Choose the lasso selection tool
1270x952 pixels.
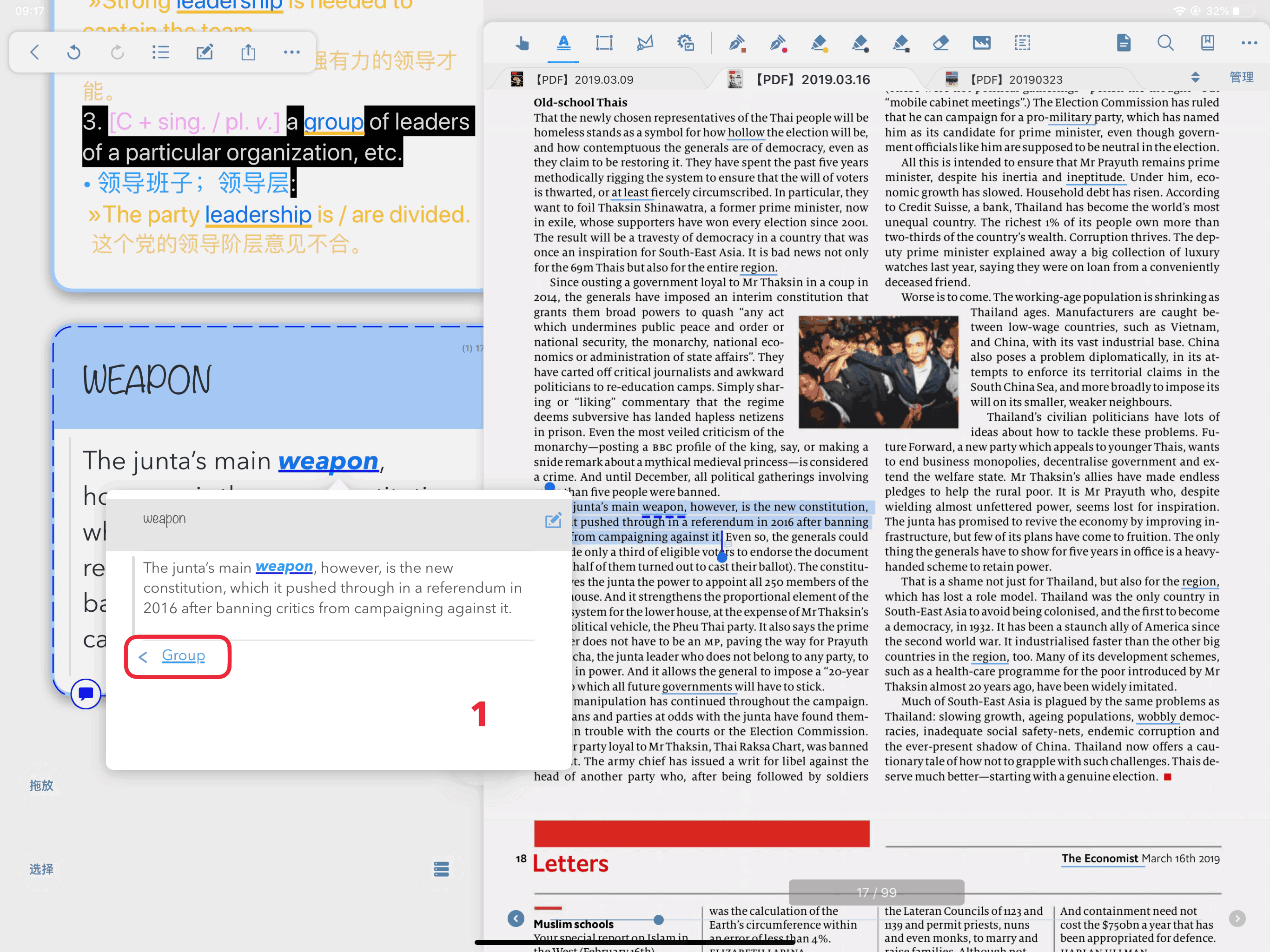pyautogui.click(x=645, y=43)
